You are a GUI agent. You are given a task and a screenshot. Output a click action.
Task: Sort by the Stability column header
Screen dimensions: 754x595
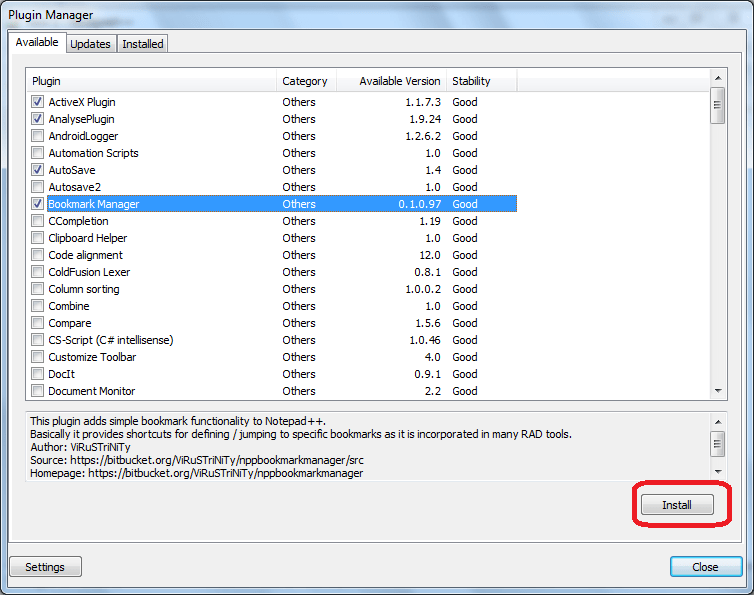point(482,81)
